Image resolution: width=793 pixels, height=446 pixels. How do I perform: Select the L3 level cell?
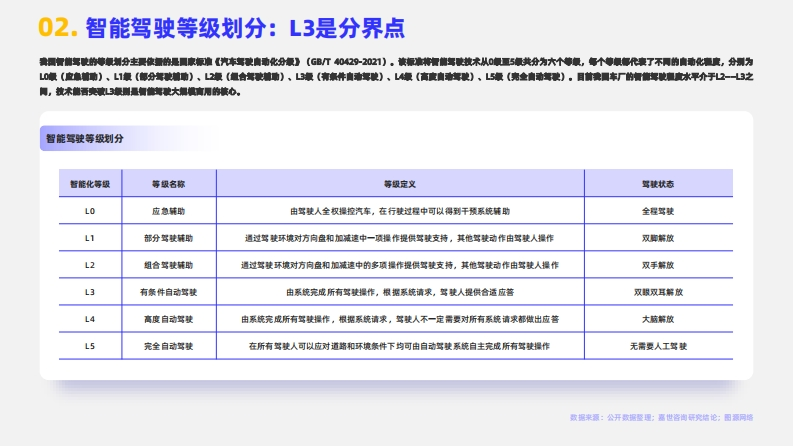coord(90,292)
